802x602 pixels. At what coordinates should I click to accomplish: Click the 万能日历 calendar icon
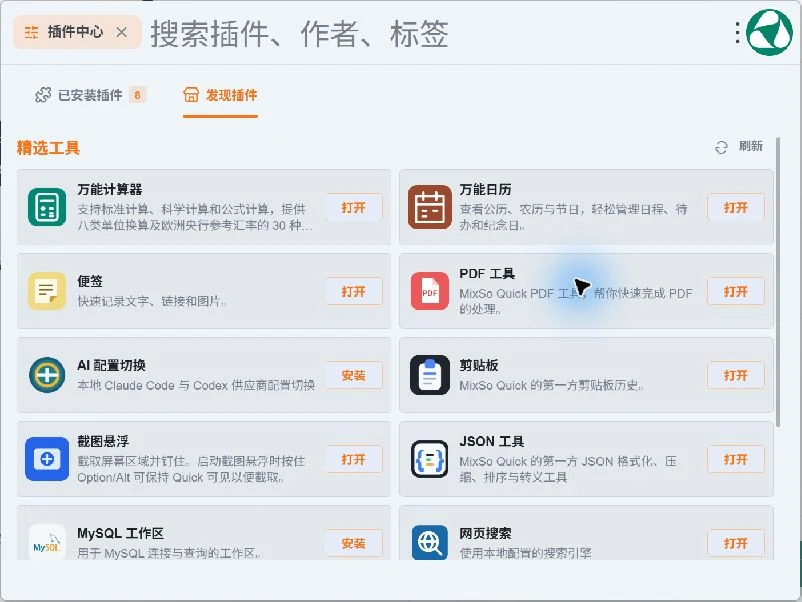(x=430, y=207)
